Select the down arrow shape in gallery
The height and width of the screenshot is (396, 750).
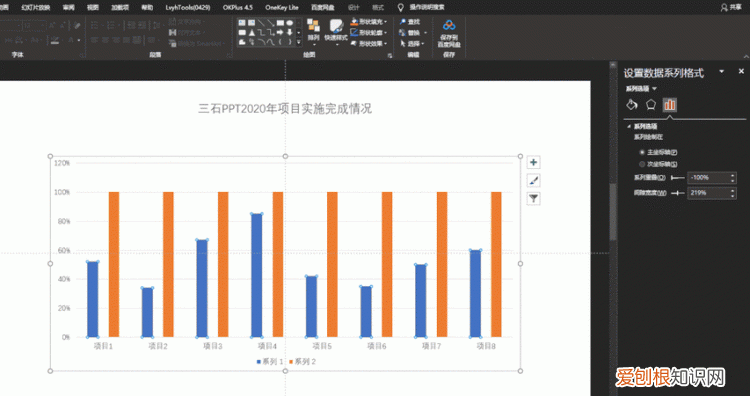tap(290, 33)
